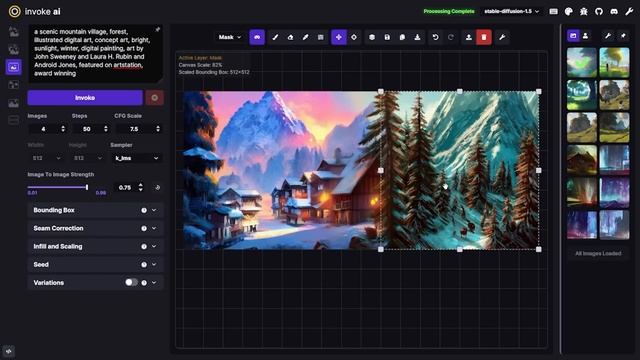
Task: Open the GitHub link icon
Action: pos(599,11)
